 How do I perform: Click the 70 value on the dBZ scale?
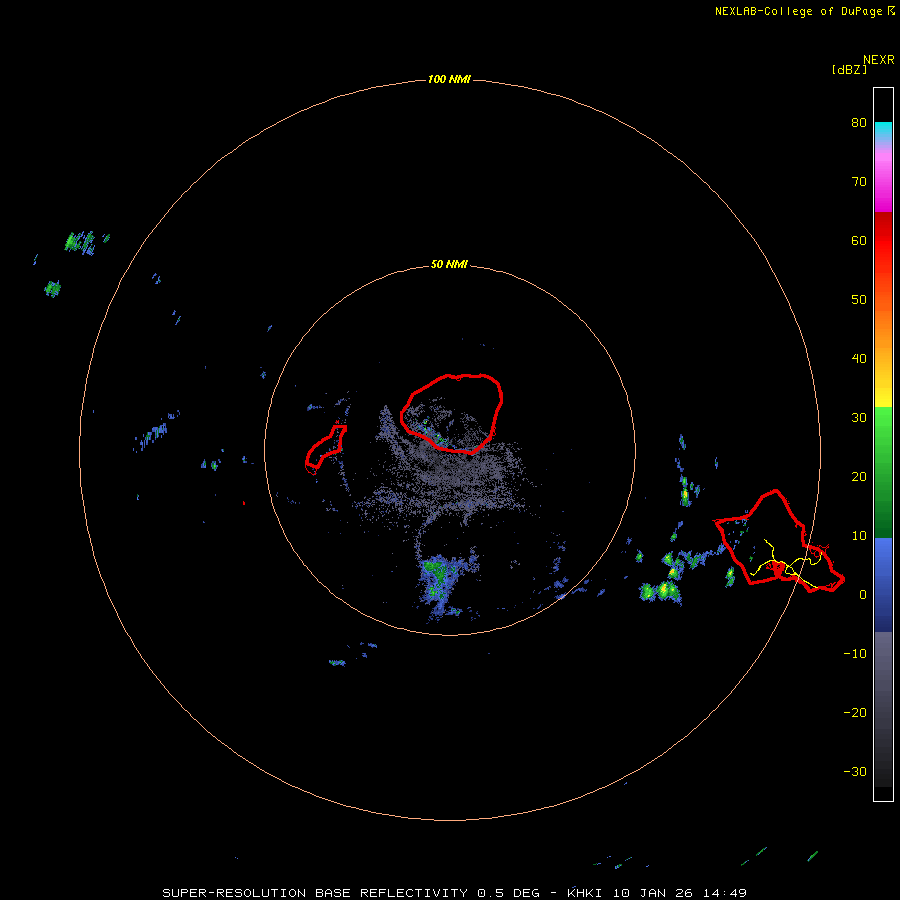(859, 182)
